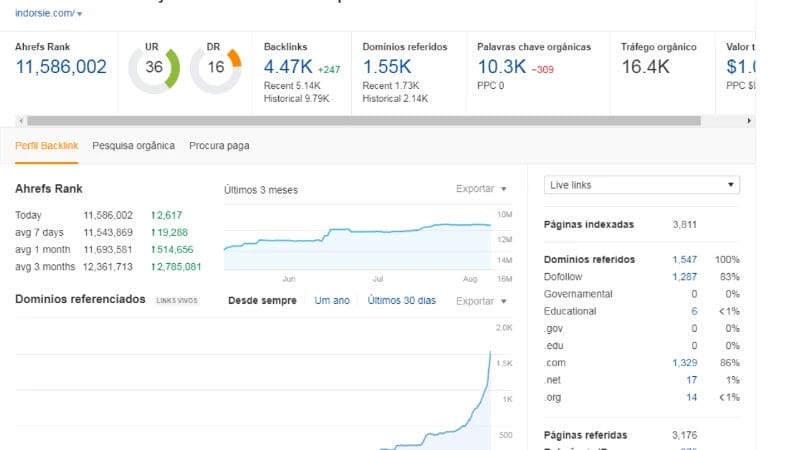Switch to Pesquisa orgânica tab
This screenshot has height=450, width=800.
point(134,146)
